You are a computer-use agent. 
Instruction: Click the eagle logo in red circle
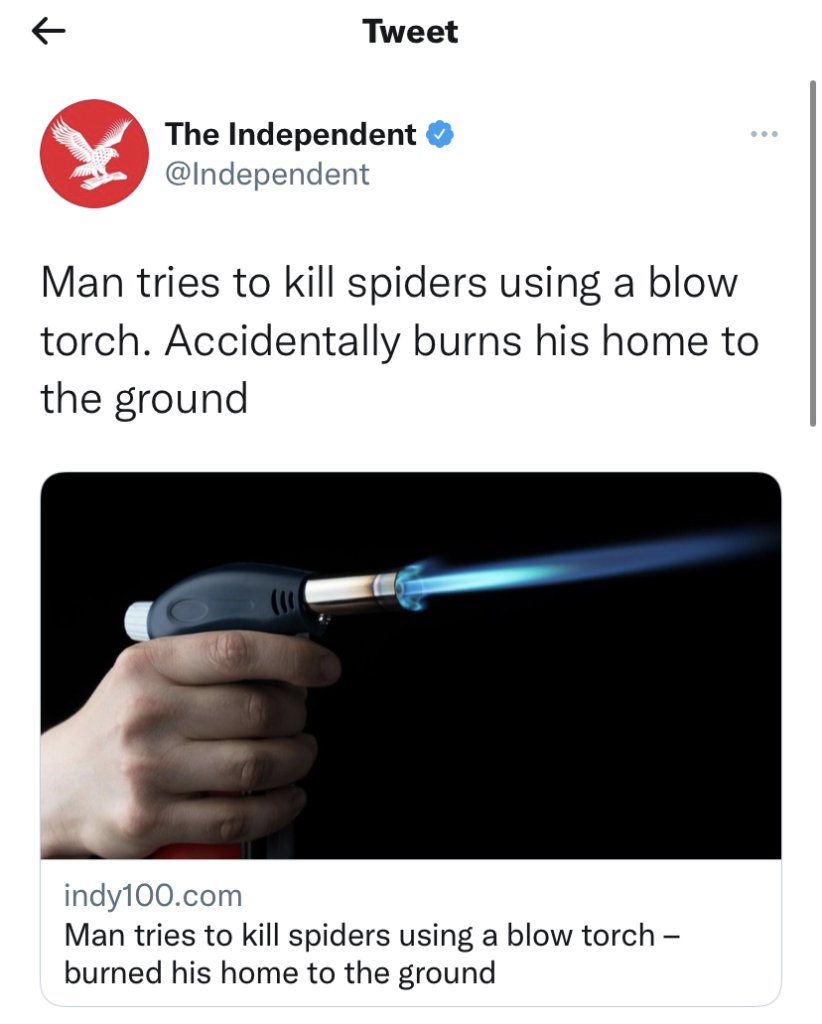click(x=95, y=153)
